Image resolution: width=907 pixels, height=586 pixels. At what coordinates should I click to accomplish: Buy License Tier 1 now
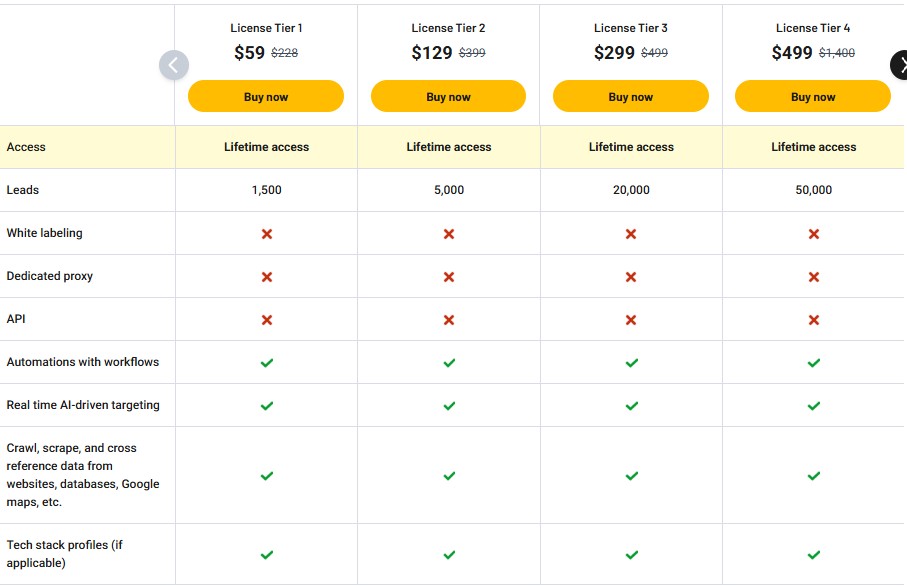[266, 96]
